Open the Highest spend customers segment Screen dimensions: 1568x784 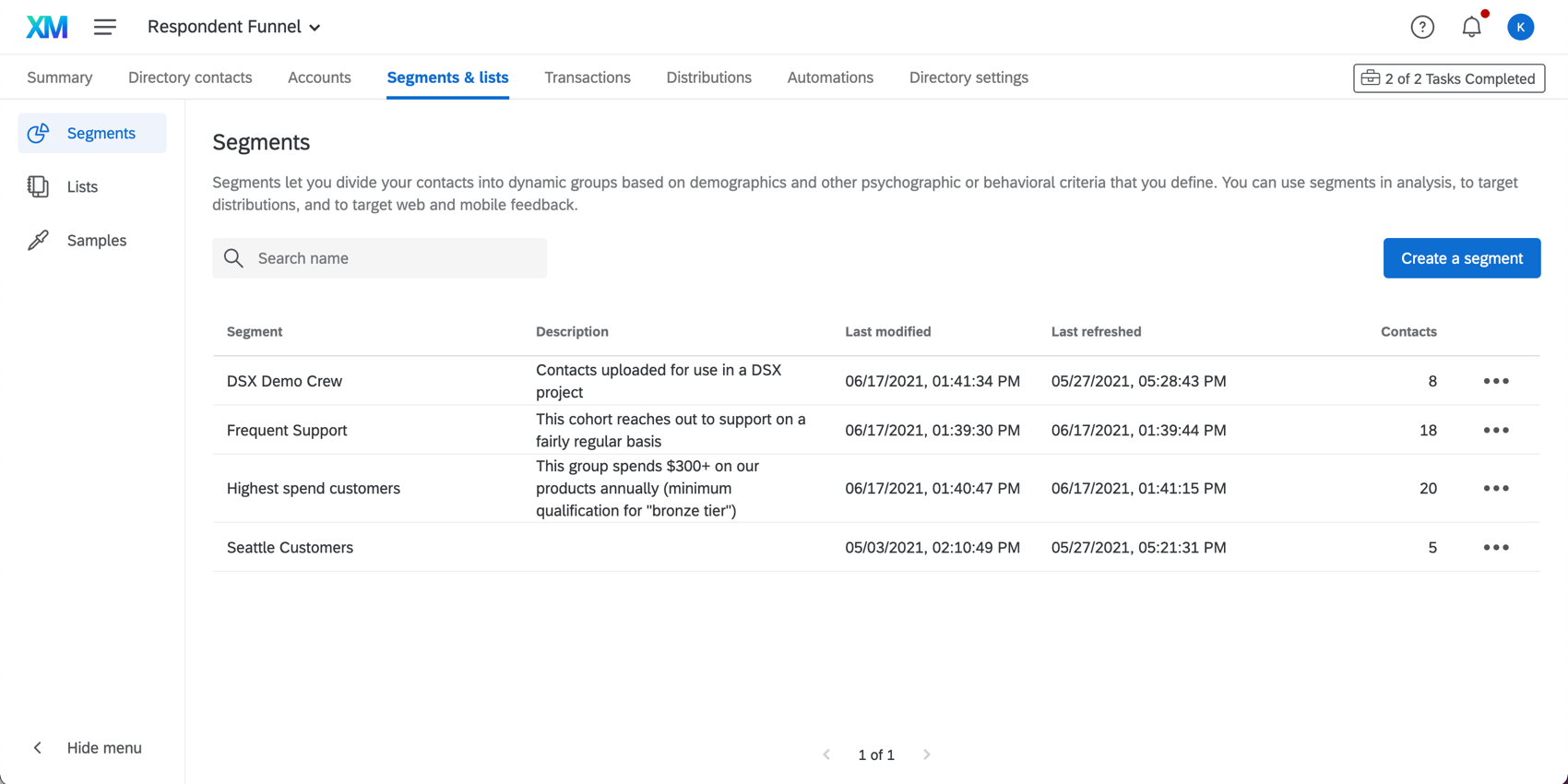(x=314, y=488)
